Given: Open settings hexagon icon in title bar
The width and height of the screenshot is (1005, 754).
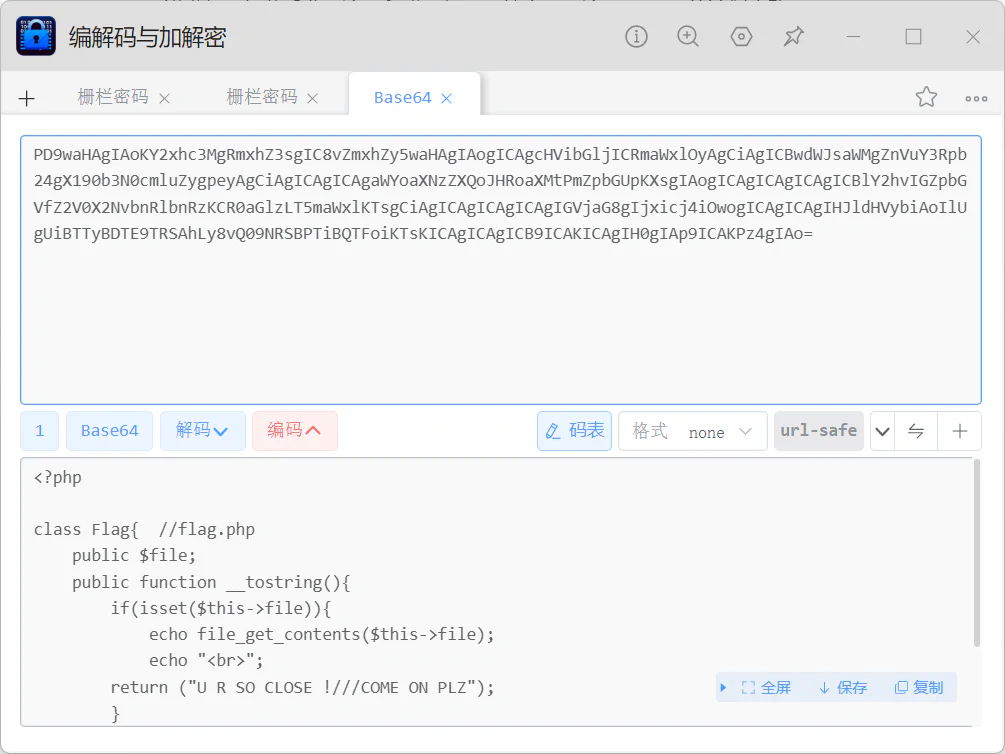Looking at the screenshot, I should click(x=741, y=37).
